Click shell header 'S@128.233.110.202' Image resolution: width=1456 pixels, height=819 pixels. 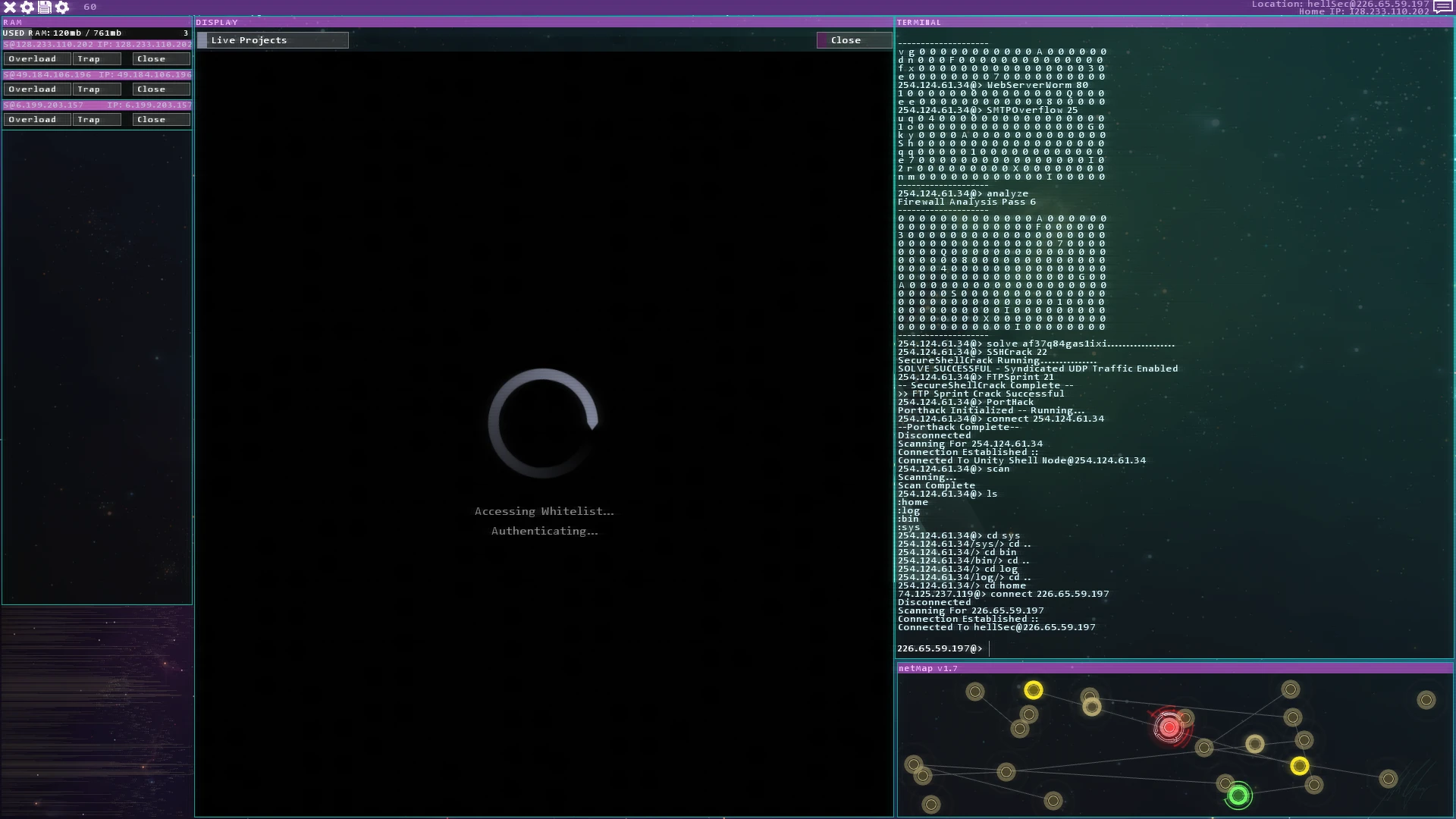(49, 45)
